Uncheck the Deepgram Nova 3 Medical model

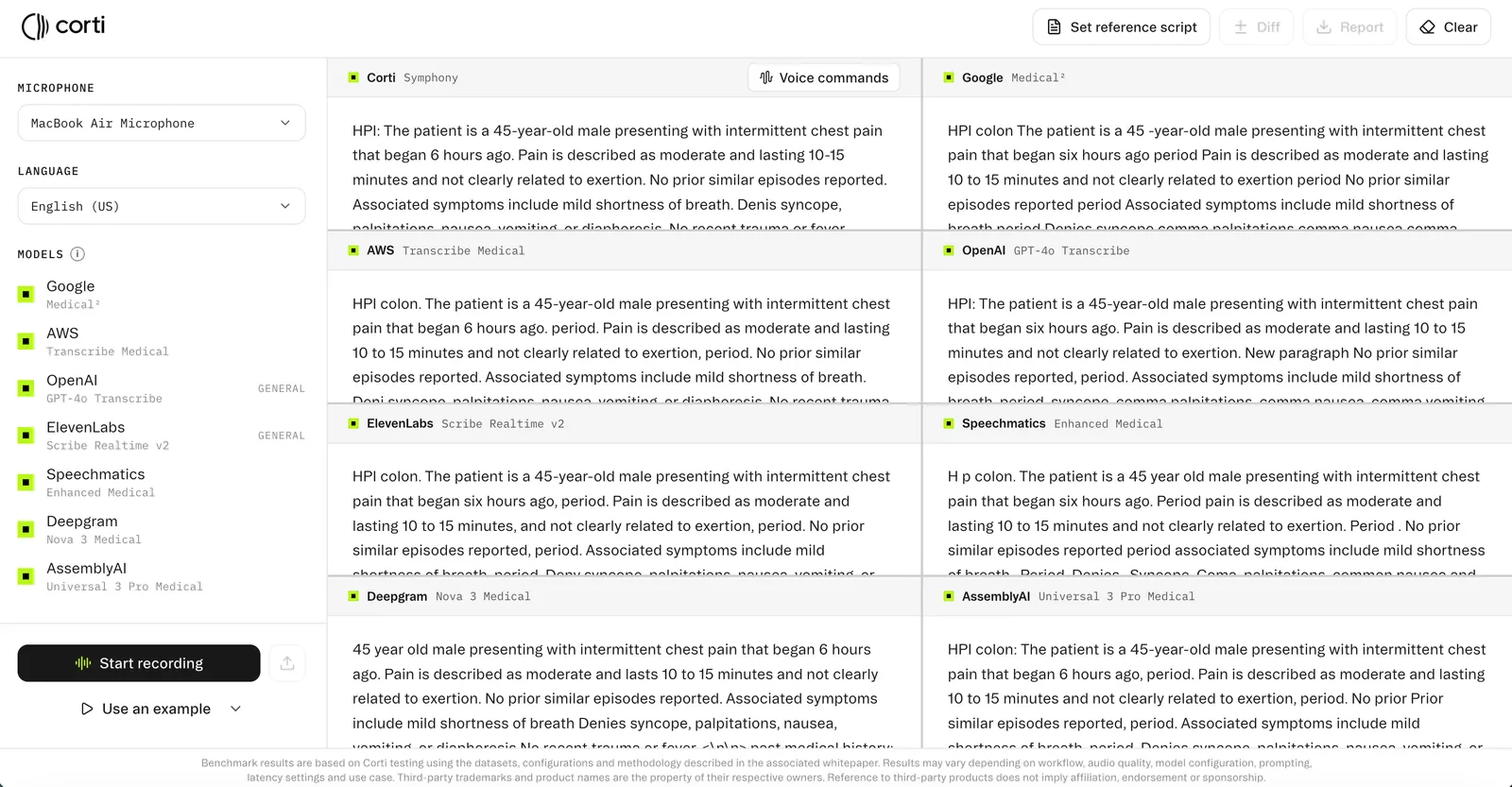click(x=26, y=529)
